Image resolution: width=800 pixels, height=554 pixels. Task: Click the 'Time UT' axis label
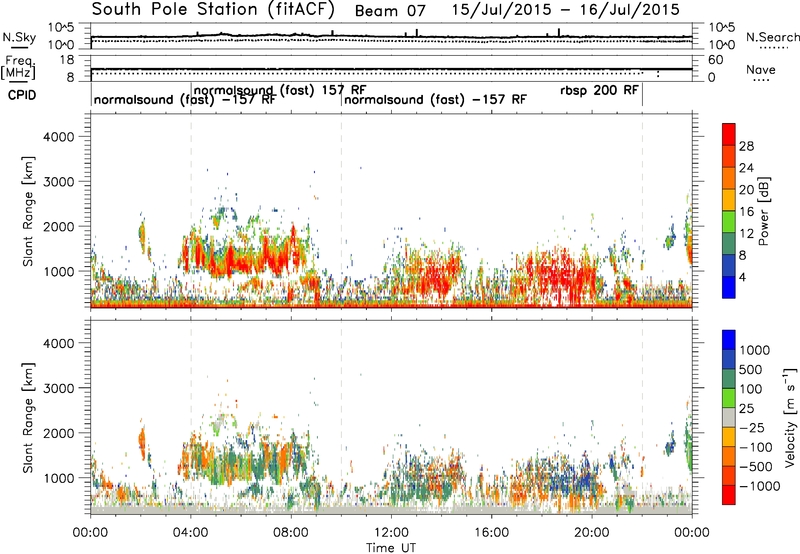coord(391,548)
